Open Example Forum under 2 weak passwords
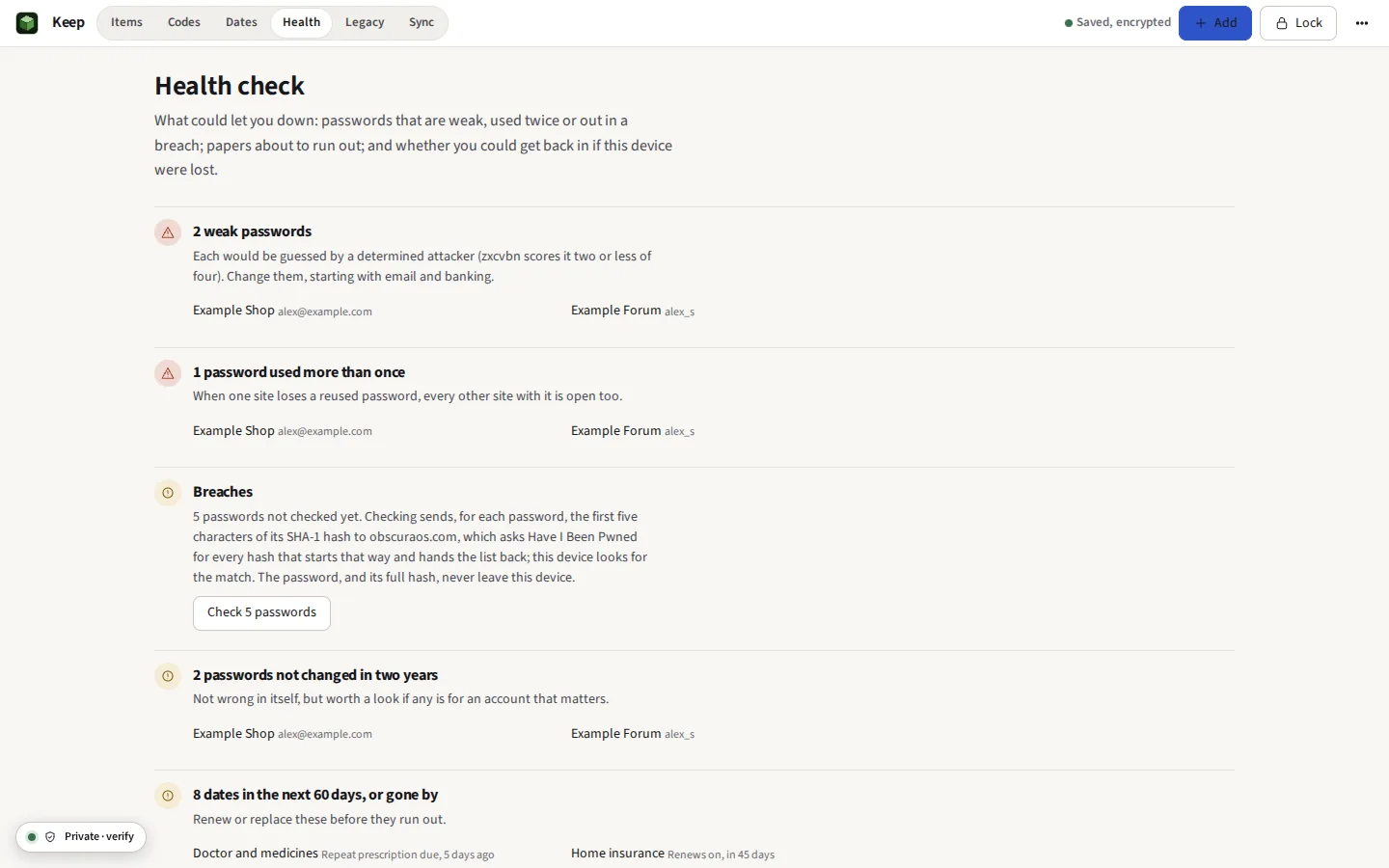1389x868 pixels. [633, 311]
